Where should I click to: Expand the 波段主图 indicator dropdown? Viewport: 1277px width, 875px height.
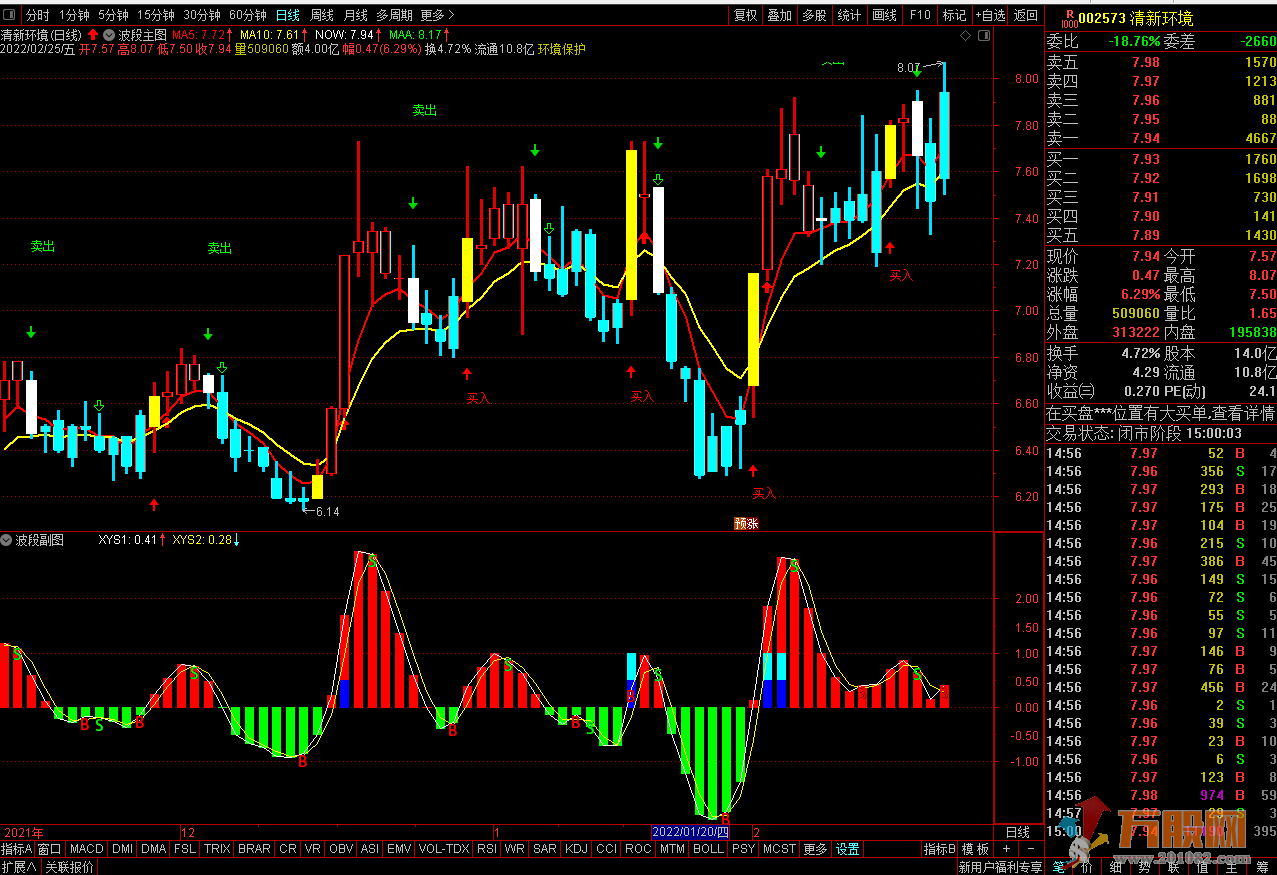tap(109, 34)
